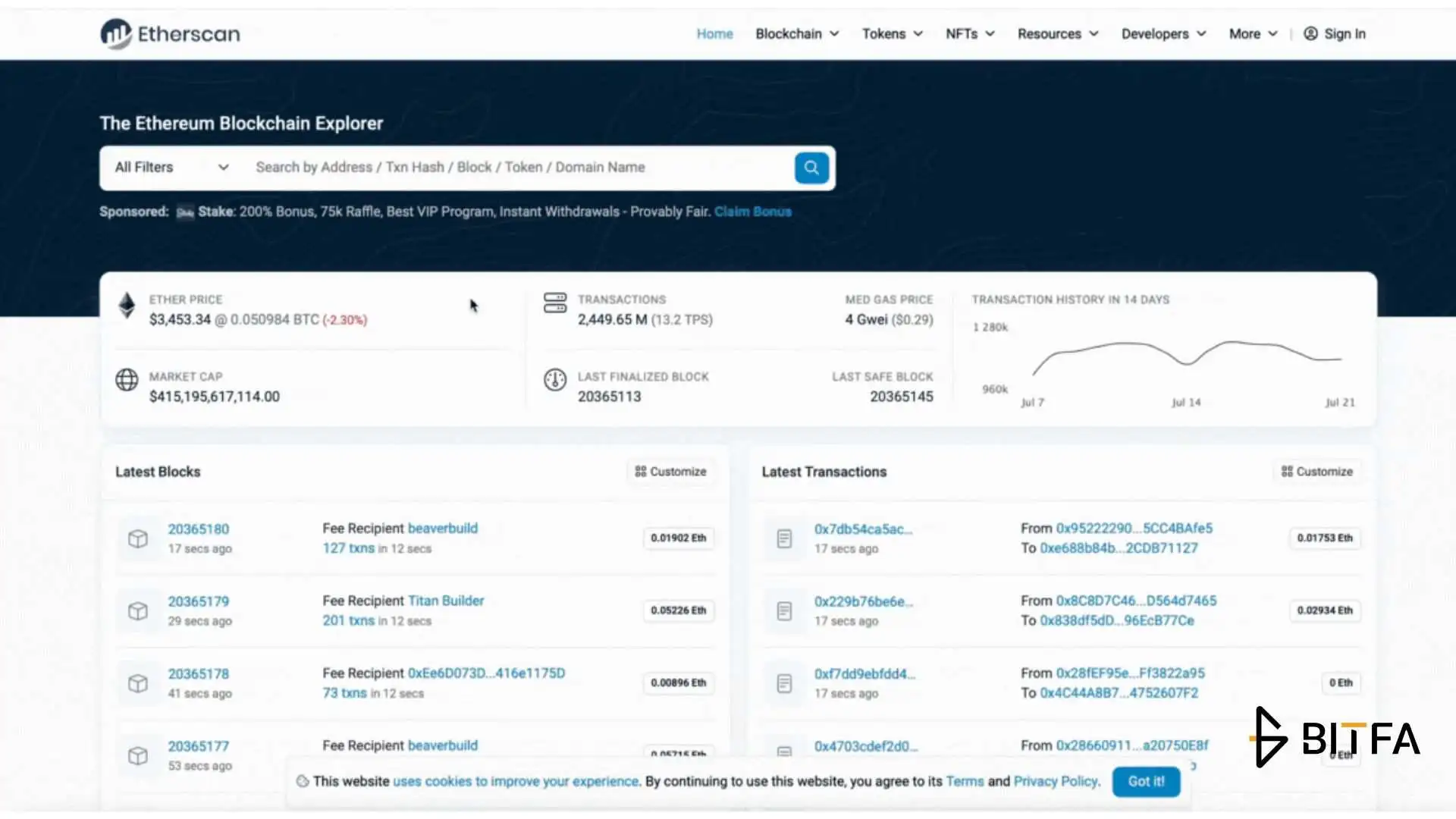Click document icon for transaction 0x229b76be6e
Image resolution: width=1456 pixels, height=819 pixels.
click(784, 610)
